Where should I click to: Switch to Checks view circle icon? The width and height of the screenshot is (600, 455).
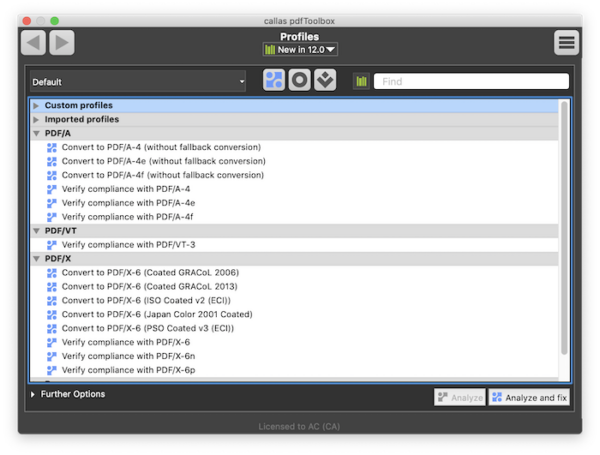(299, 80)
